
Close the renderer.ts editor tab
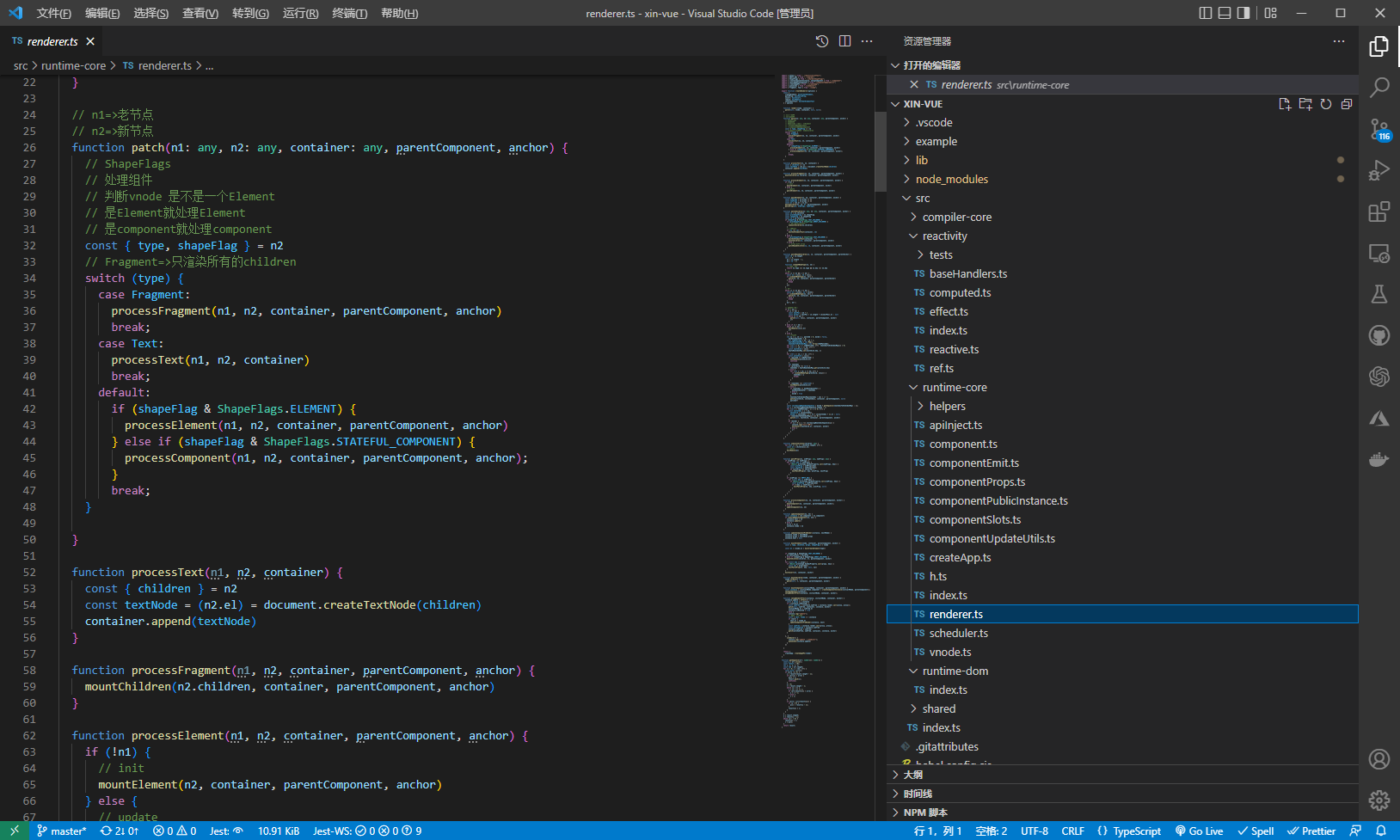point(90,41)
